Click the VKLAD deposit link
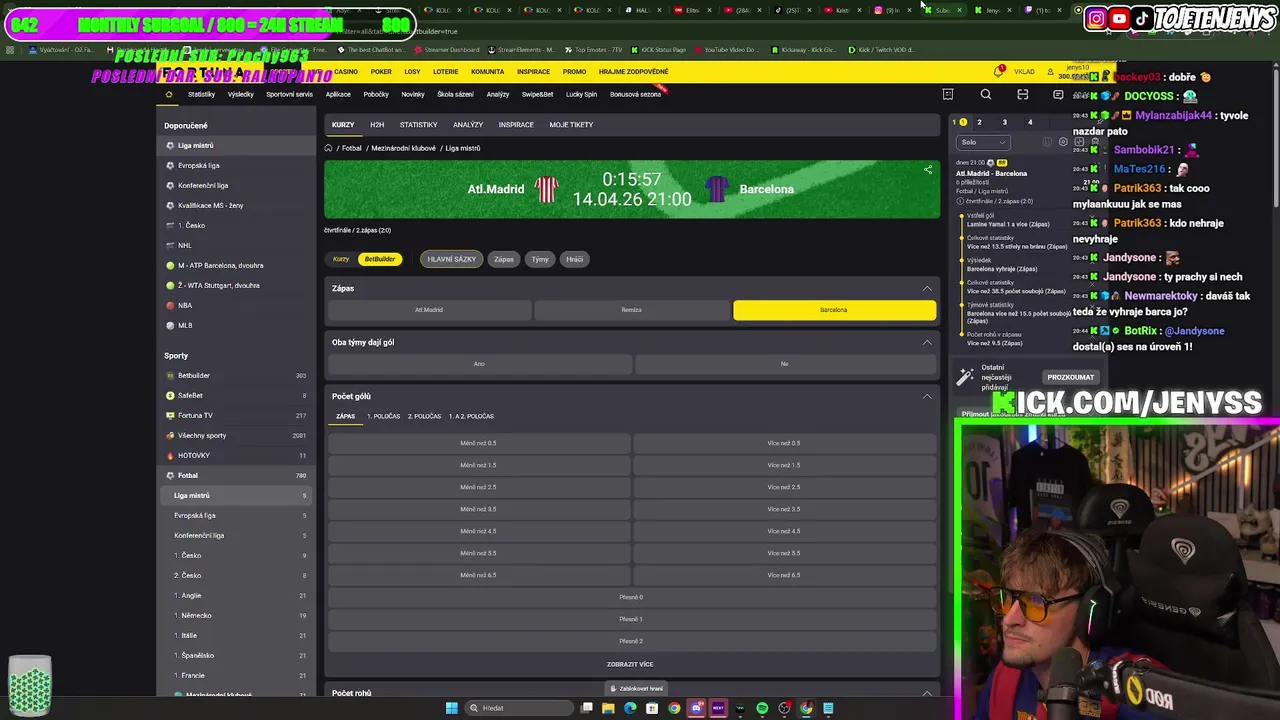 pyautogui.click(x=1024, y=72)
